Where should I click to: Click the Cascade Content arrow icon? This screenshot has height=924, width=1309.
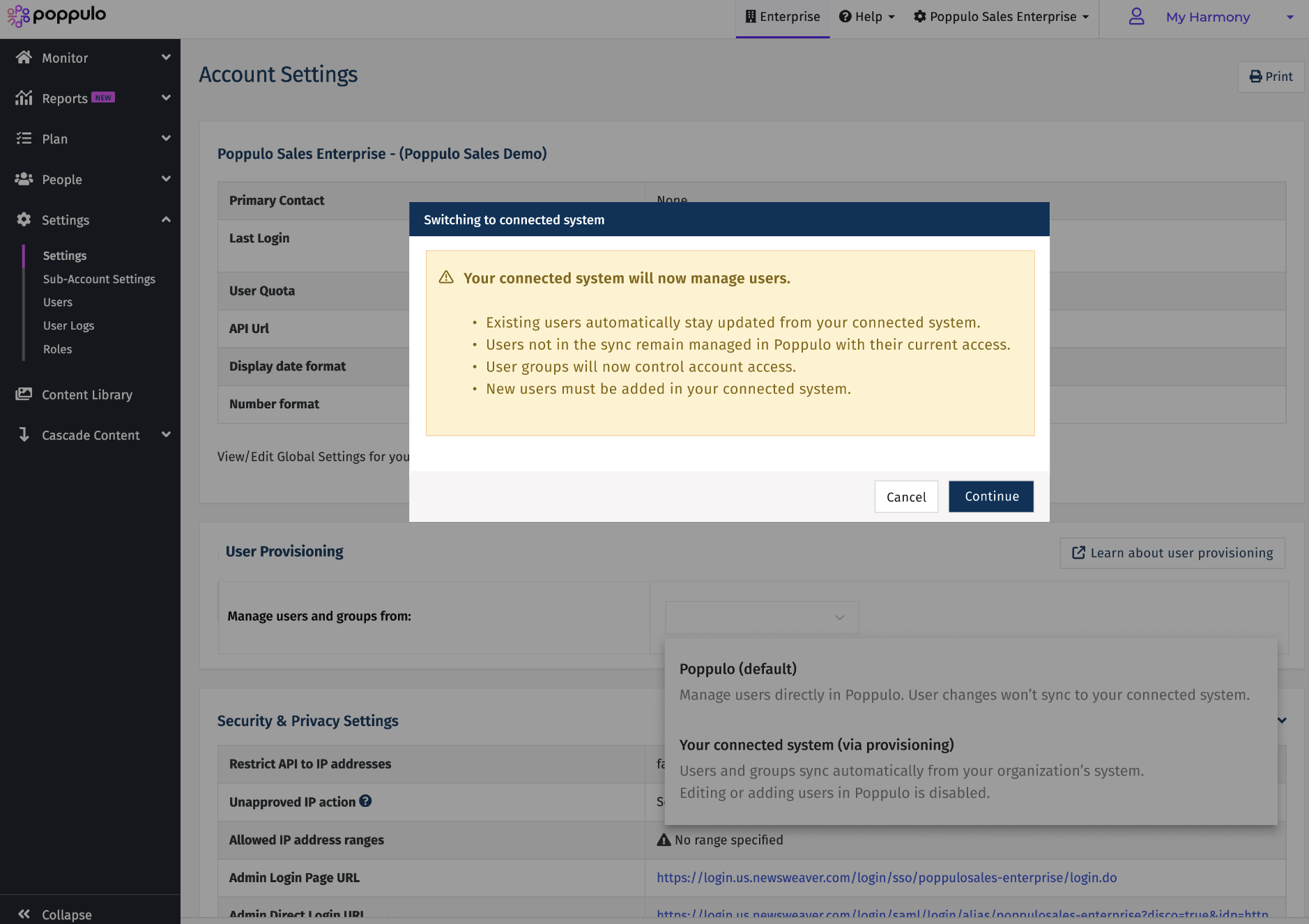24,435
